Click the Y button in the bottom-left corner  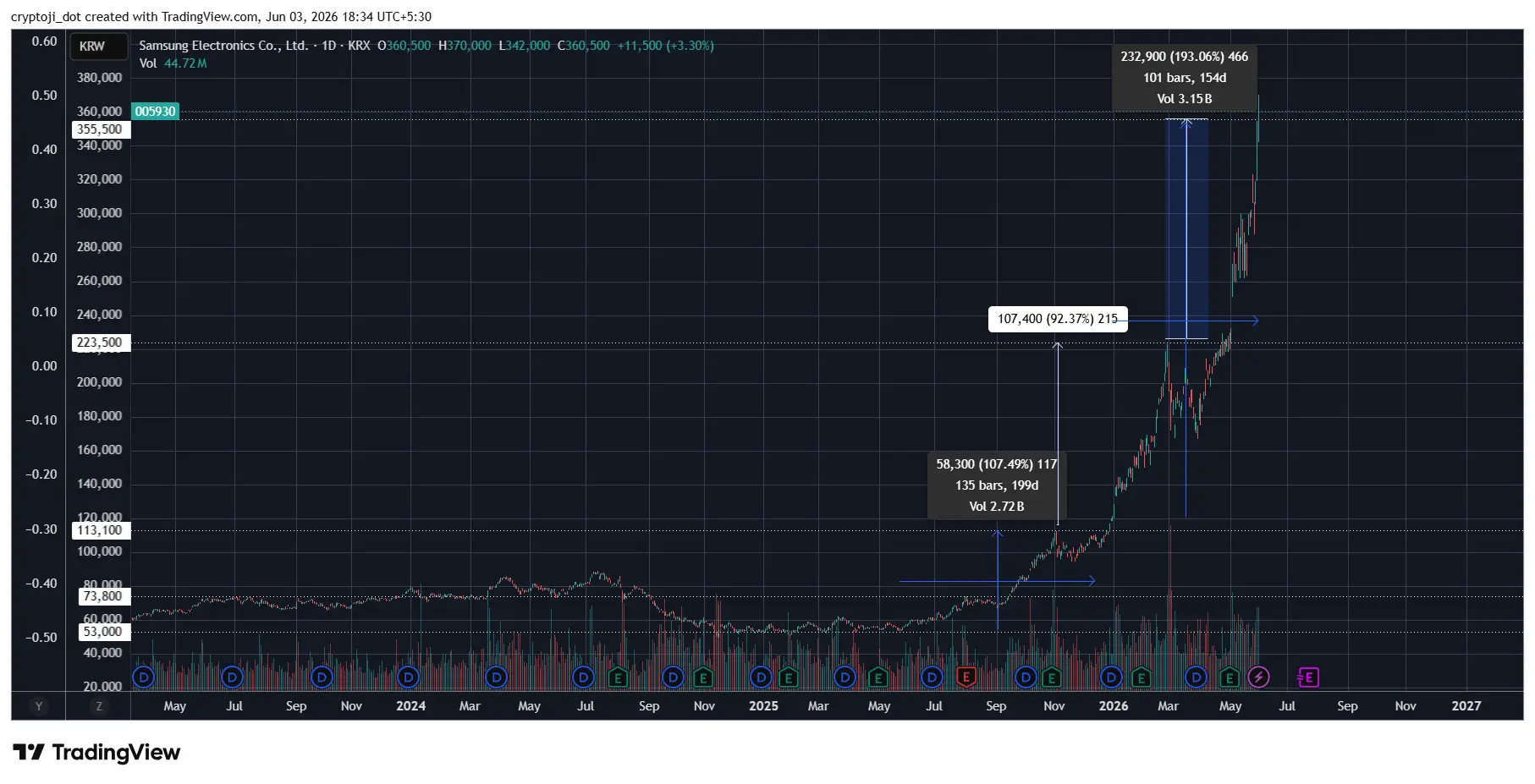coord(38,706)
